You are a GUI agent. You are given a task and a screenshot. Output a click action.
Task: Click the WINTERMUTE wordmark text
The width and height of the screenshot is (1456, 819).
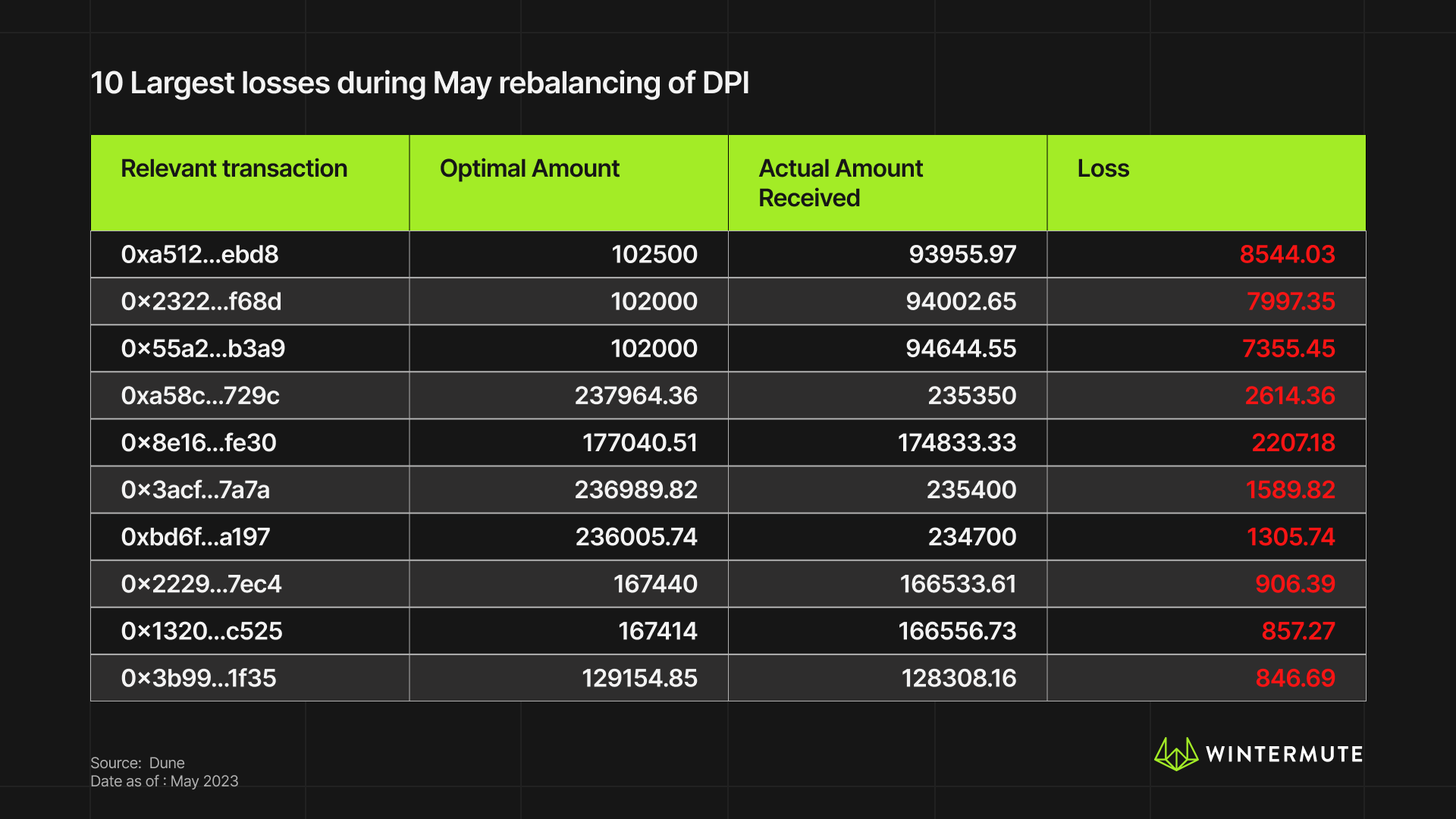pyautogui.click(x=1284, y=754)
